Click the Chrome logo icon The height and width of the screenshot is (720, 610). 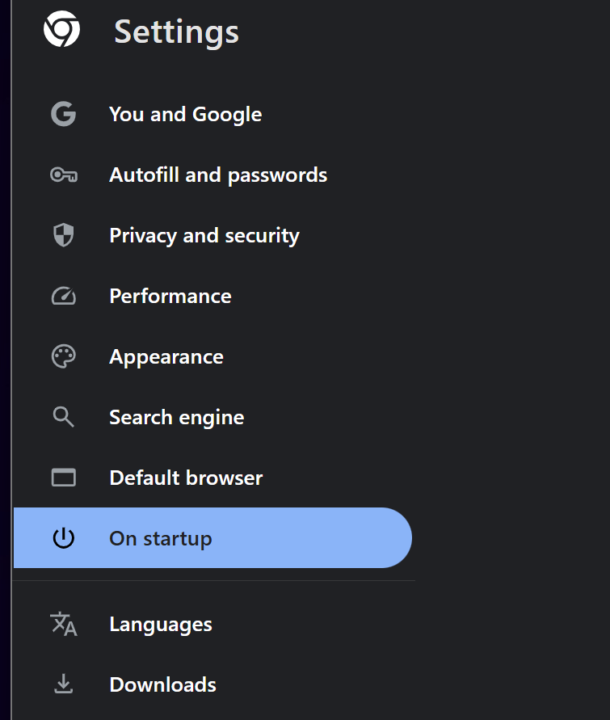[x=61, y=30]
